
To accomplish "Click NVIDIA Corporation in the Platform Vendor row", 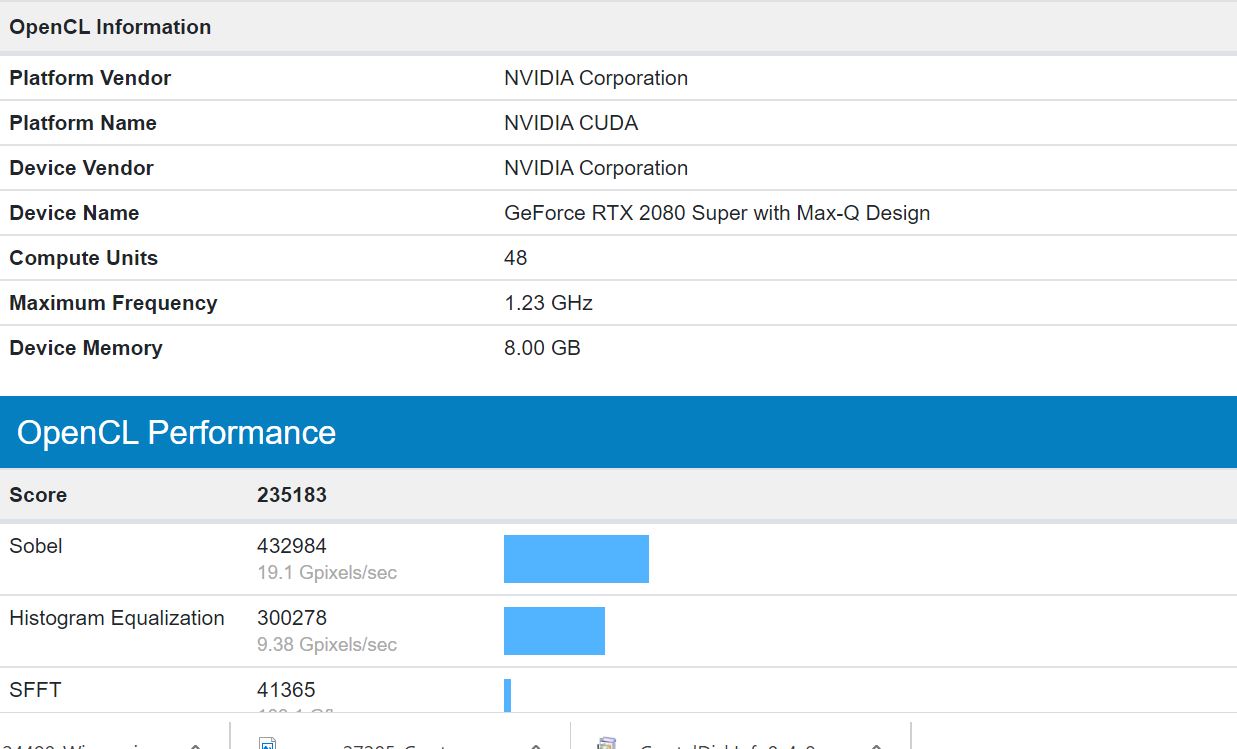I will pos(596,78).
